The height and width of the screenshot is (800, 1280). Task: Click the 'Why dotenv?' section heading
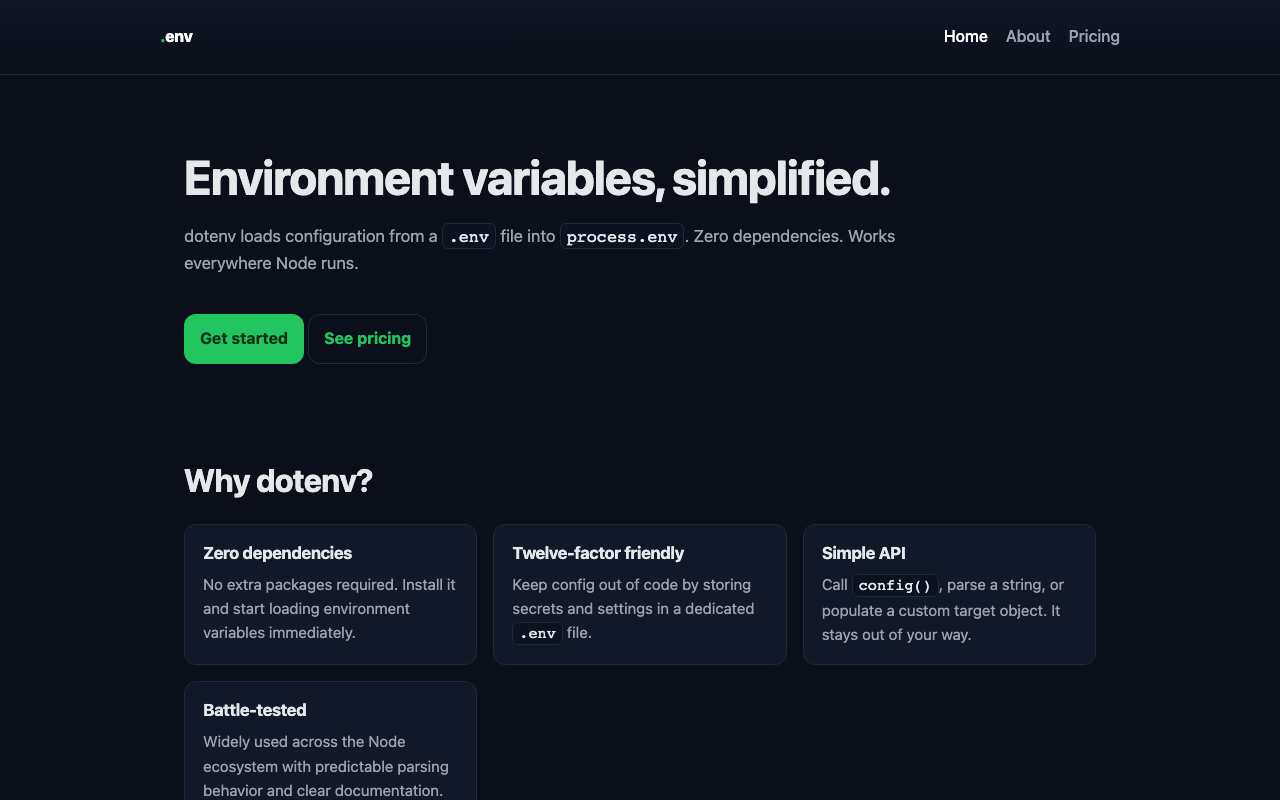(x=278, y=481)
